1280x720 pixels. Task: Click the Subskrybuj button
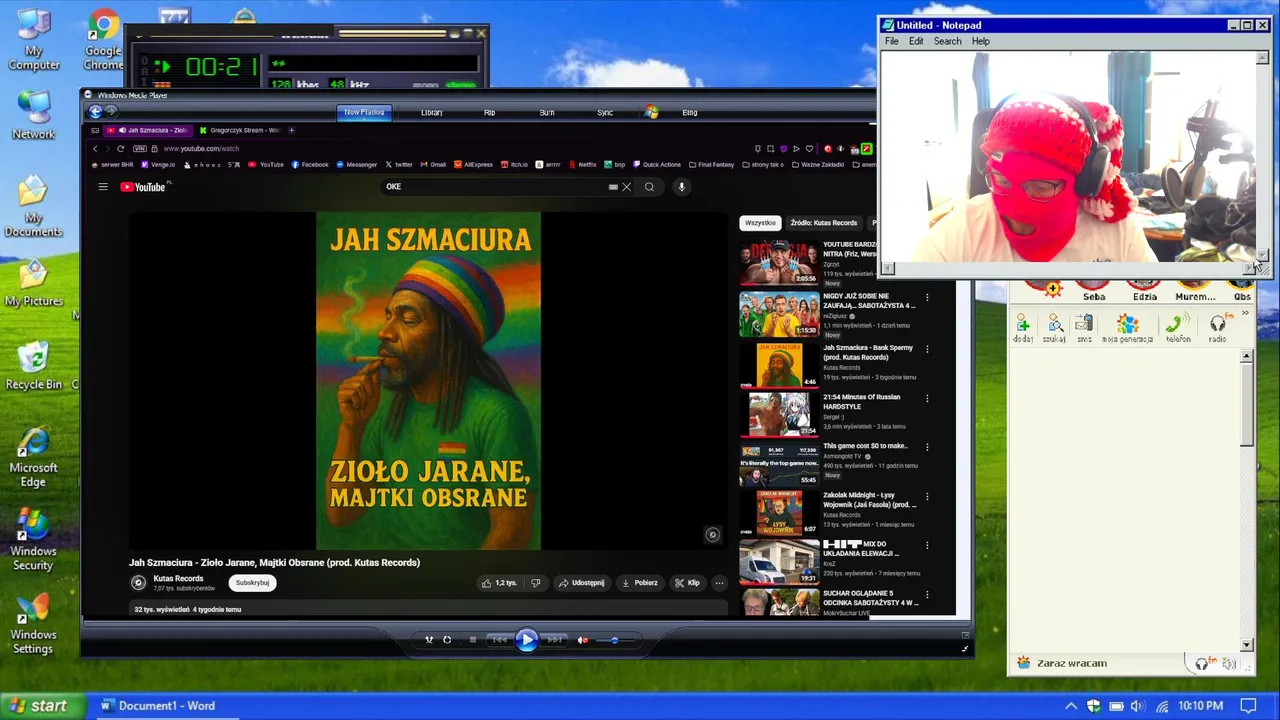point(252,583)
